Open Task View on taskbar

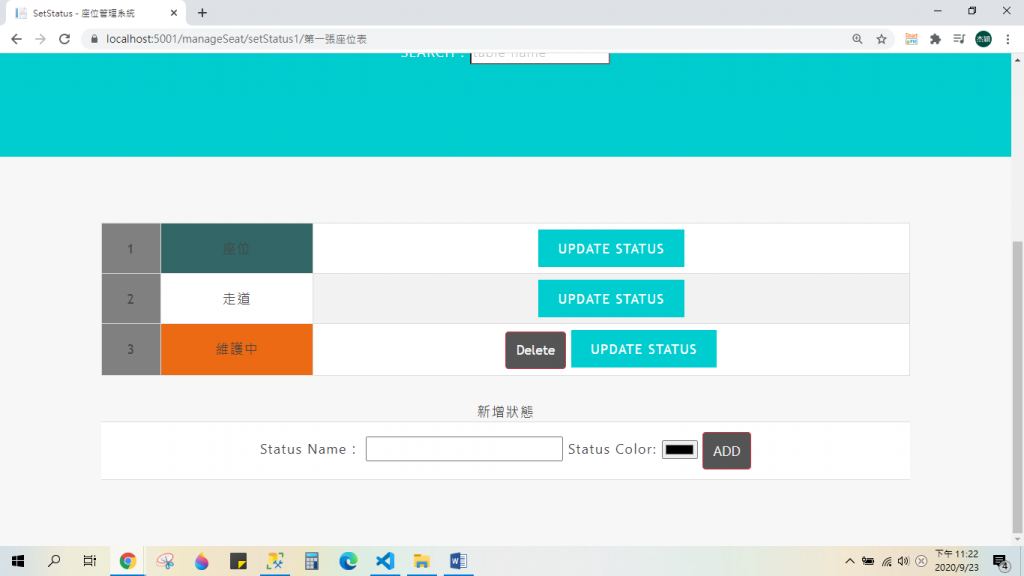tap(89, 561)
